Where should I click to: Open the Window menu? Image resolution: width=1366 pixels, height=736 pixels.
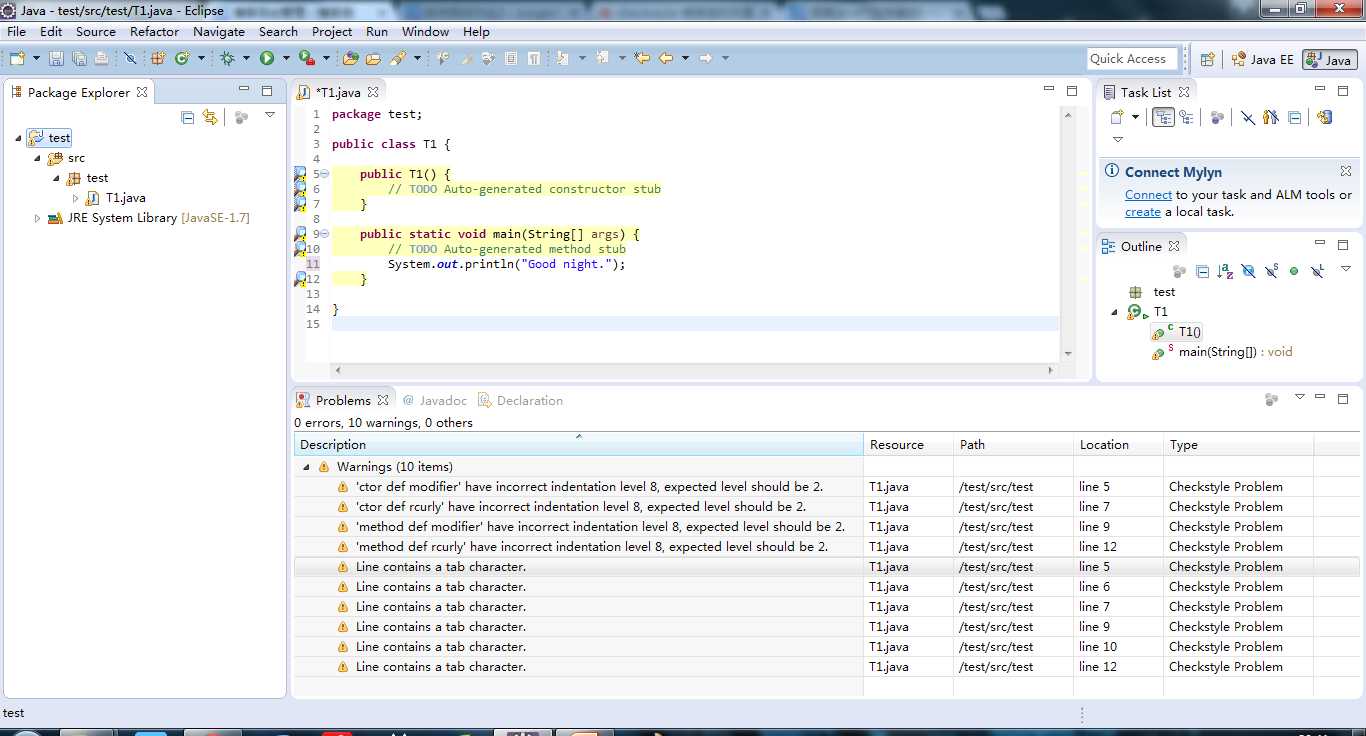[426, 31]
